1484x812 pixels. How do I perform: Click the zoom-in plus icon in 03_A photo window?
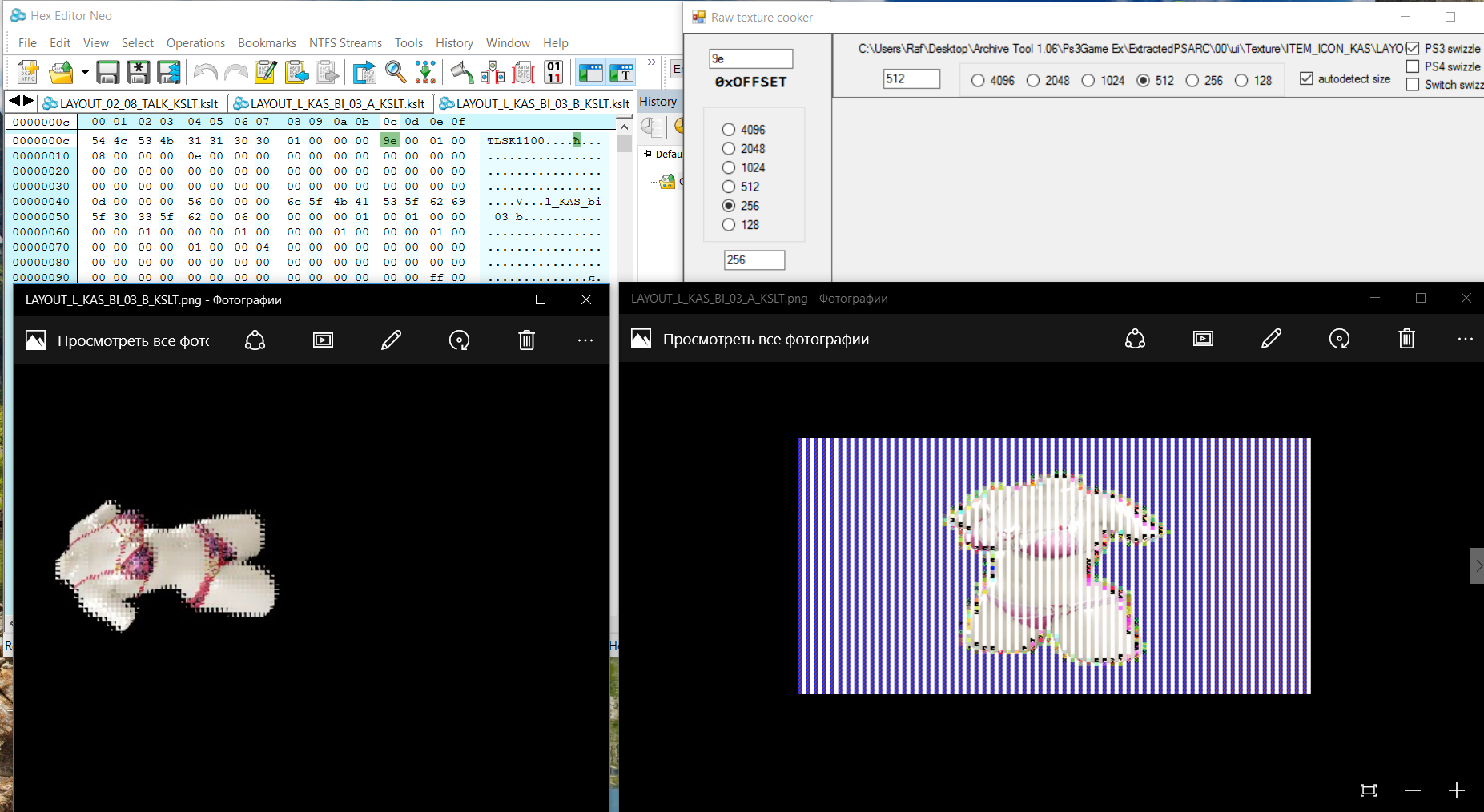point(1457,790)
